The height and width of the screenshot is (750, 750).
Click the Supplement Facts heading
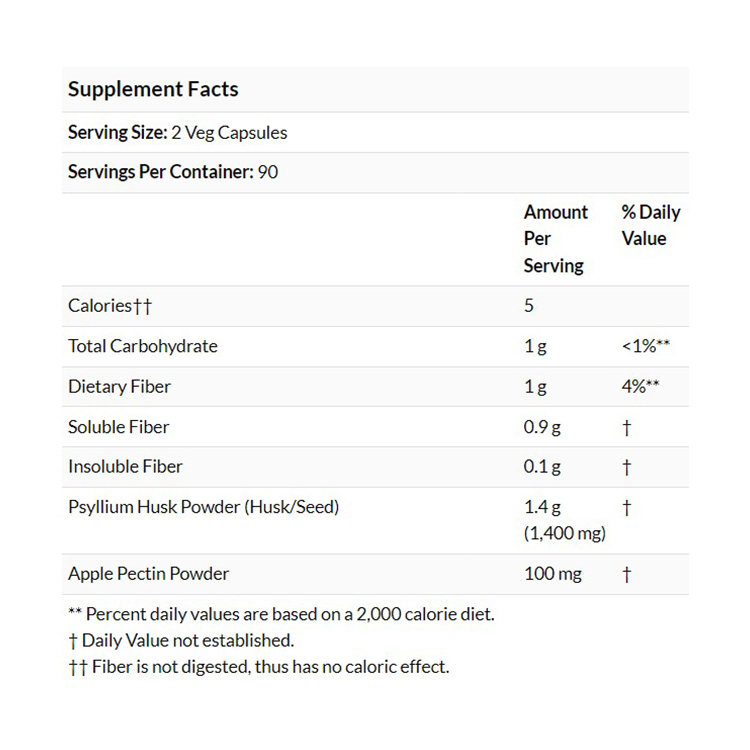[153, 89]
